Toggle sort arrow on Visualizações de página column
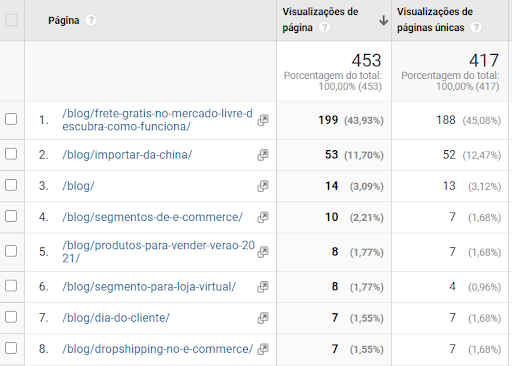This screenshot has width=512, height=366. (384, 20)
